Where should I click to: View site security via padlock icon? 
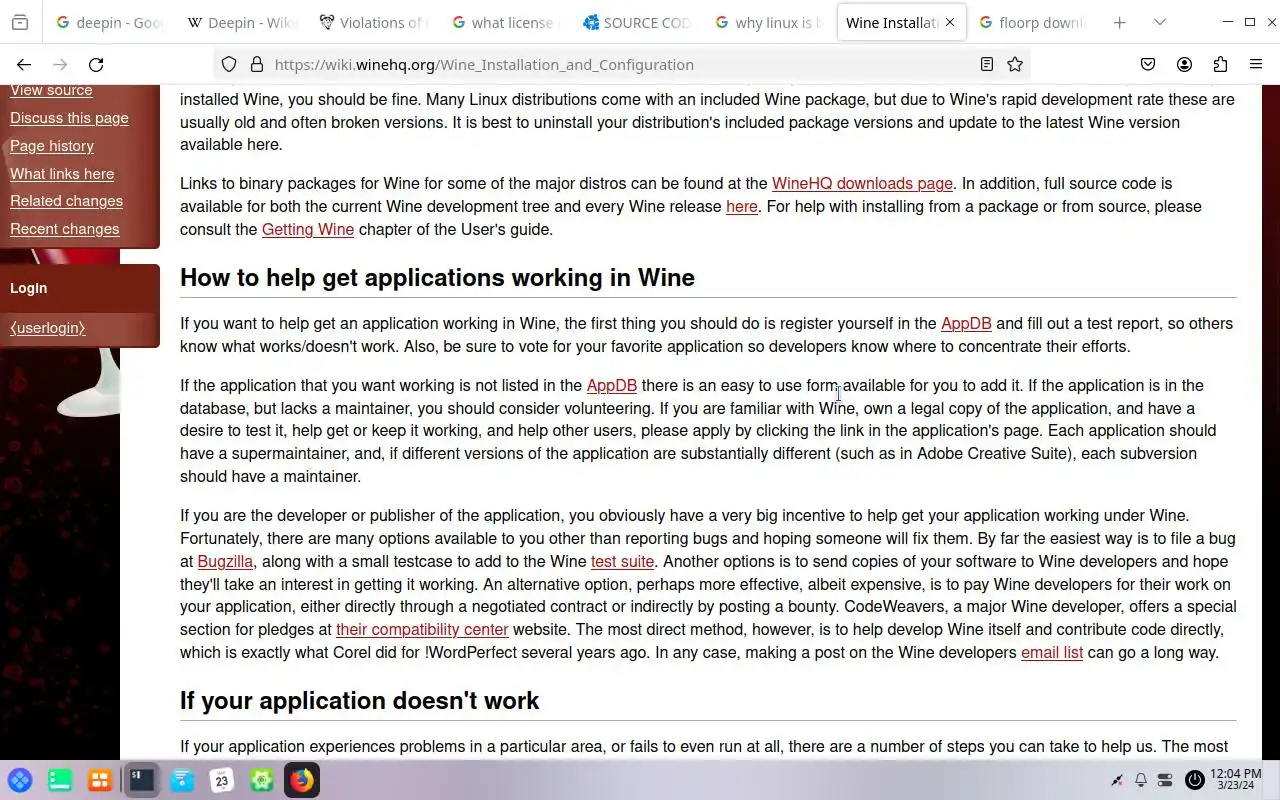click(x=257, y=64)
